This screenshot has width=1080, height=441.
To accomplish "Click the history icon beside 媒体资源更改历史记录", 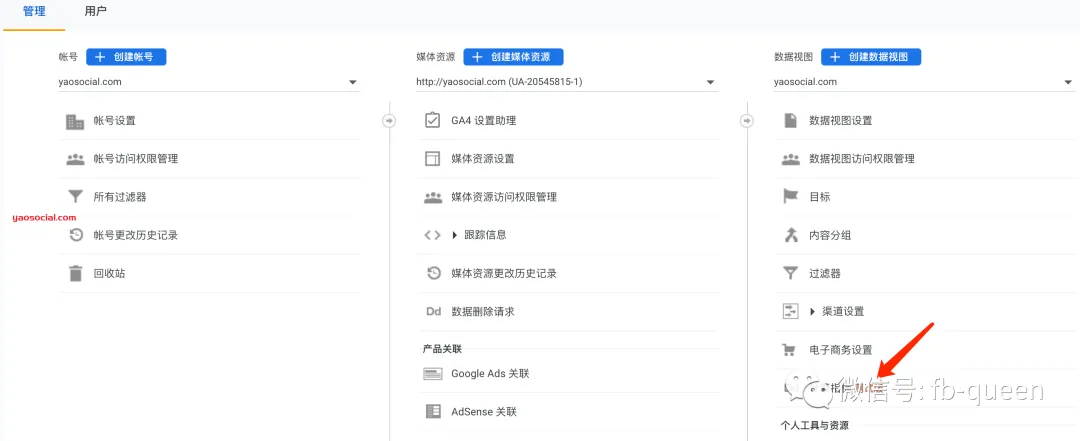I will (x=433, y=274).
